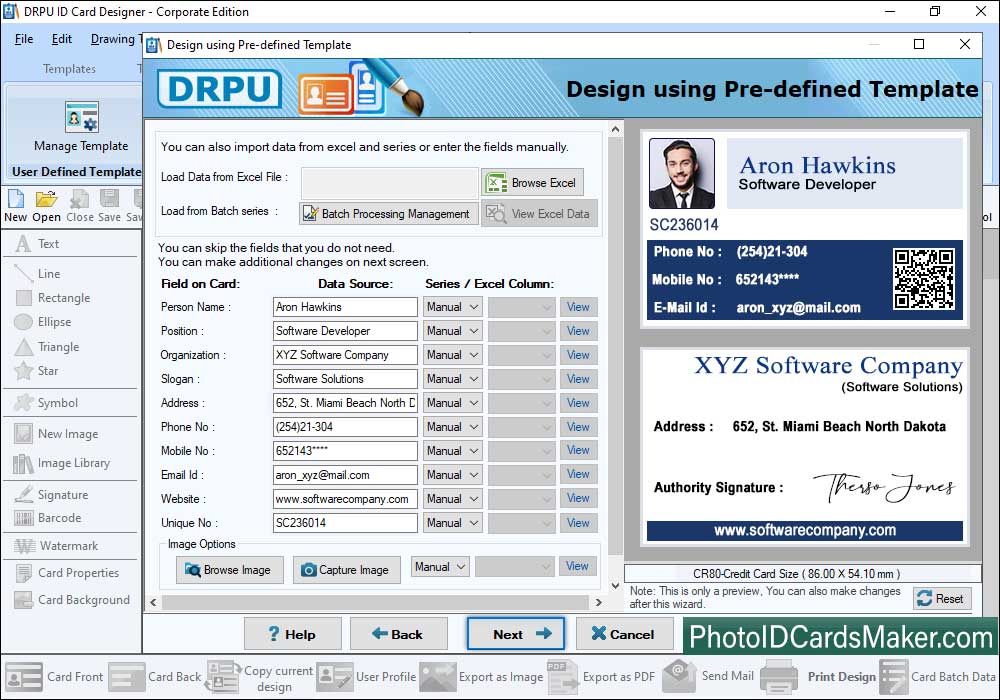Select the Symbol tool
1000x700 pixels.
[46, 403]
